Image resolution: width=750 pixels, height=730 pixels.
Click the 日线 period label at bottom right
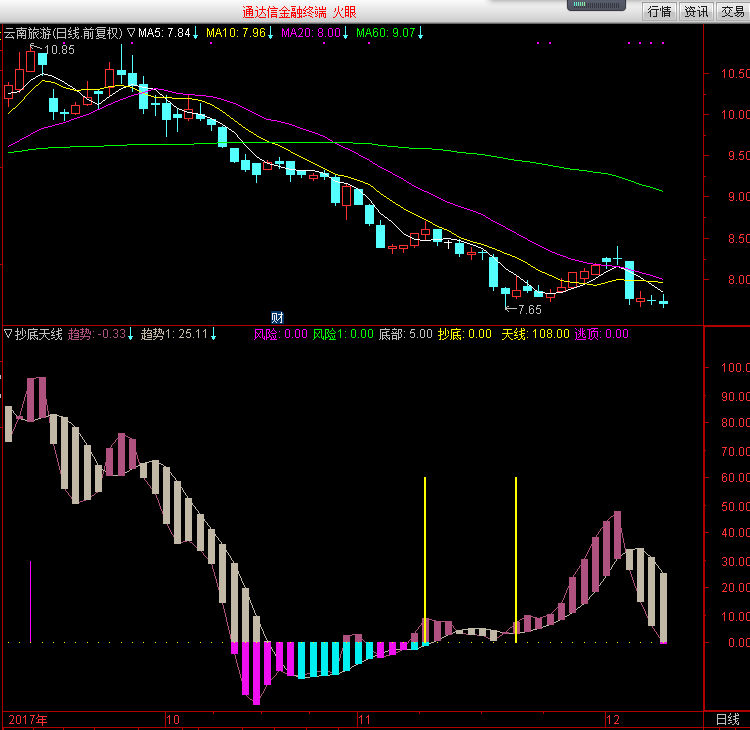[727, 719]
